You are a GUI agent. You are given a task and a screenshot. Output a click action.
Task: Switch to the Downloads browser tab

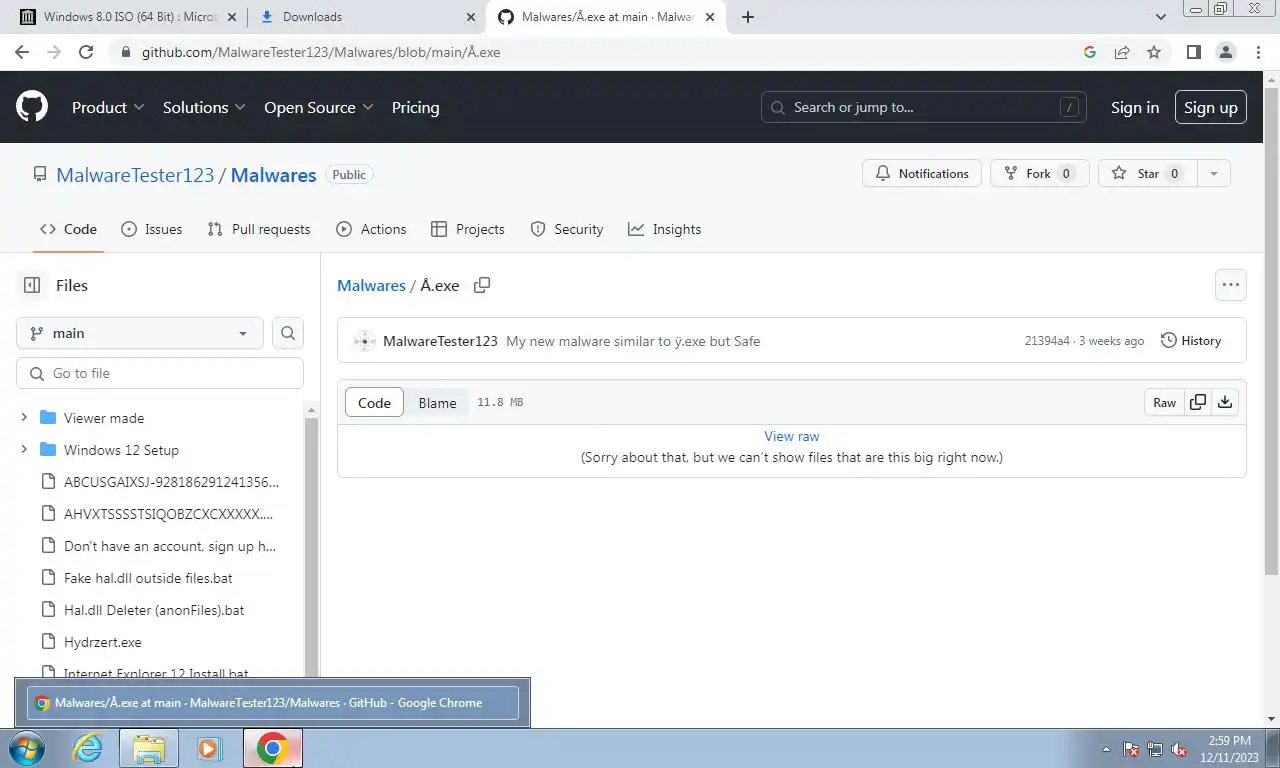click(x=367, y=17)
